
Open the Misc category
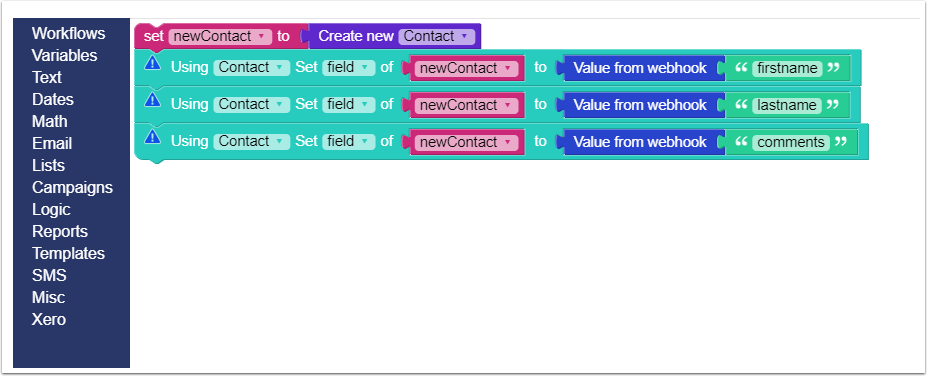48,297
